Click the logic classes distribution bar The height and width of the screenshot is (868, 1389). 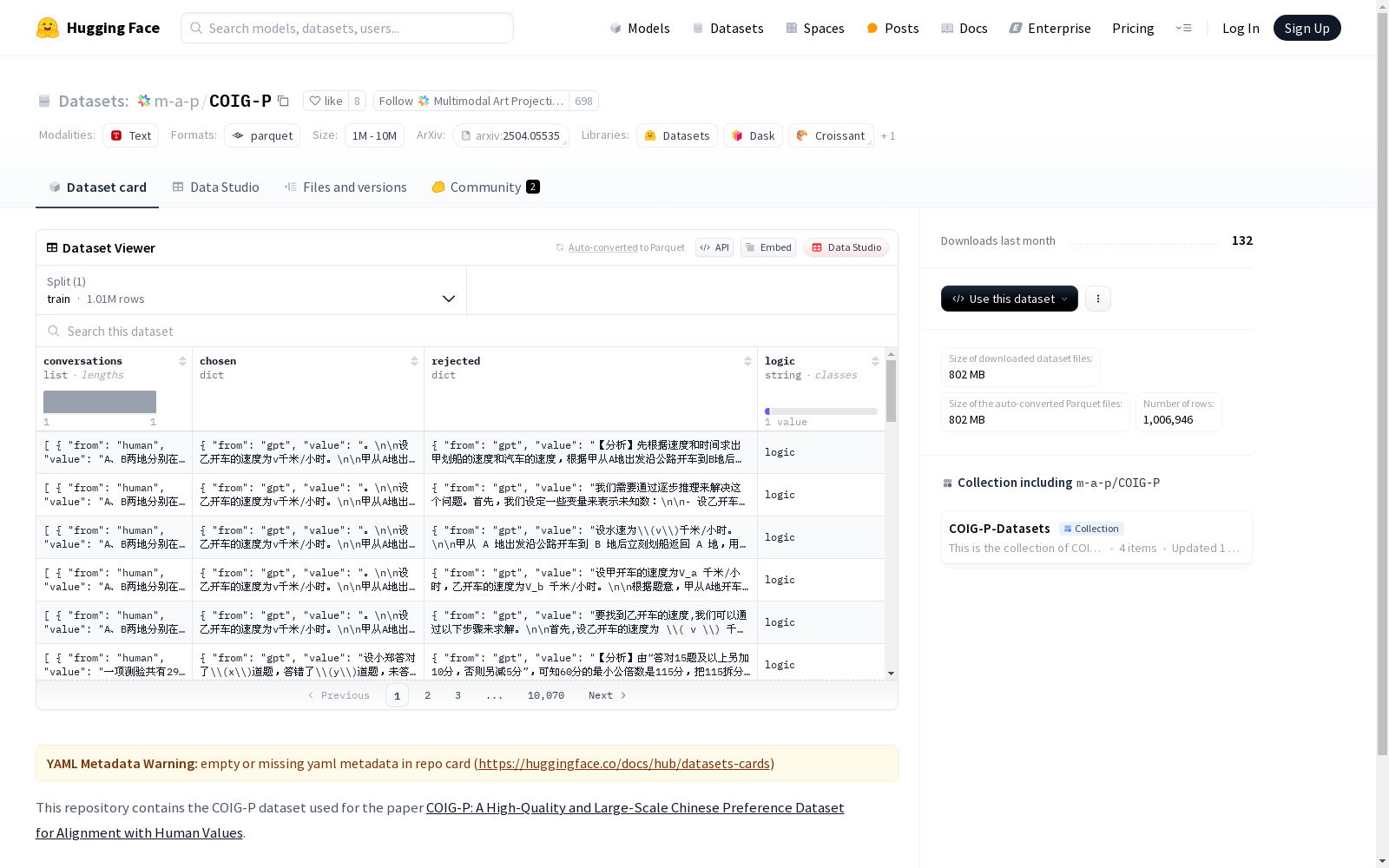click(x=821, y=411)
